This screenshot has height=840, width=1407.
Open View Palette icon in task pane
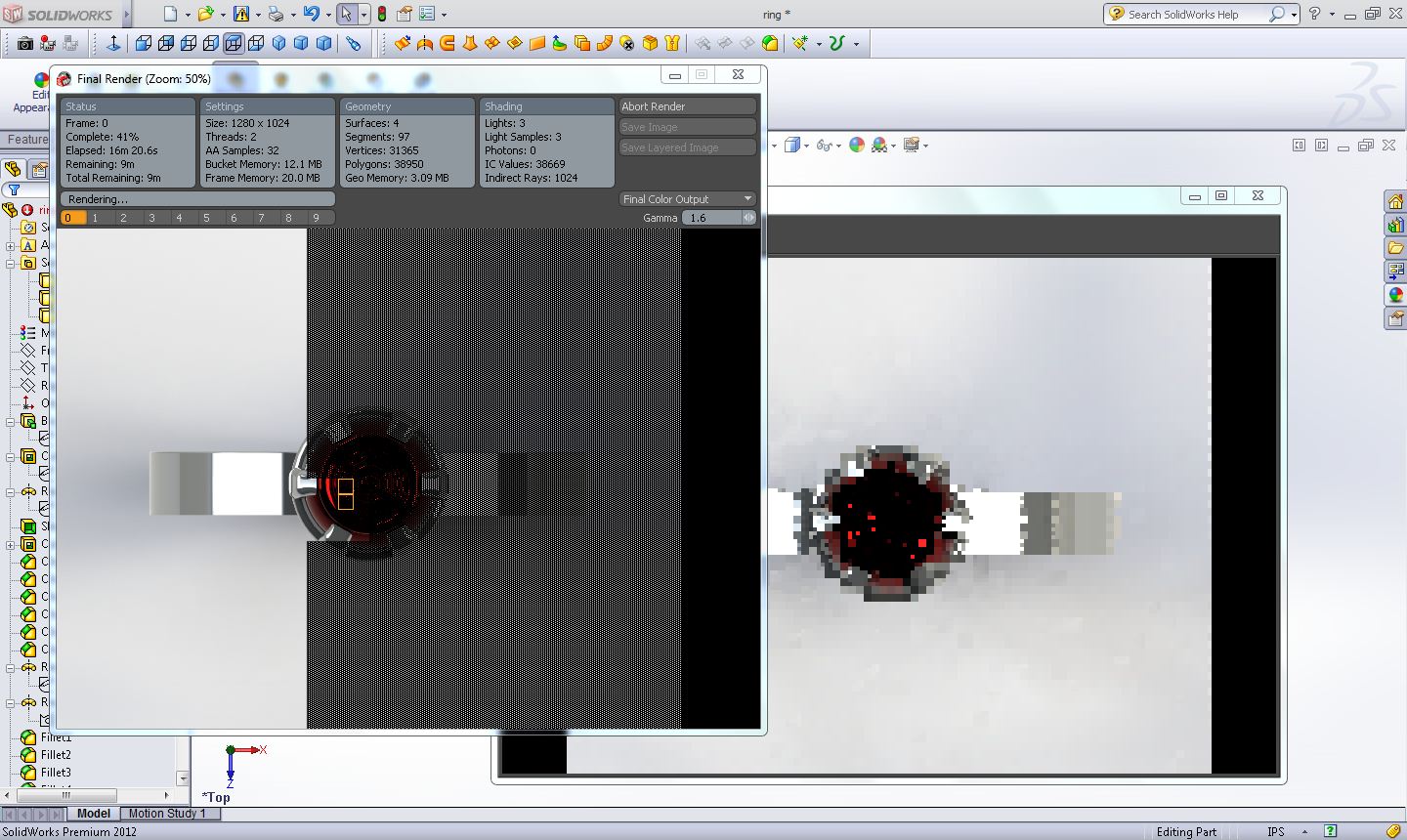[x=1395, y=272]
